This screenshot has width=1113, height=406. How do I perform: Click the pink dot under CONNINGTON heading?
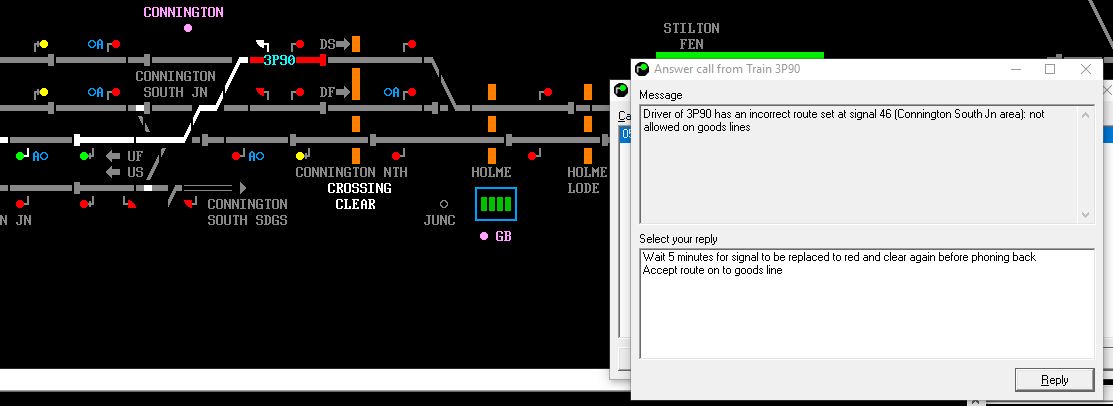tap(187, 28)
